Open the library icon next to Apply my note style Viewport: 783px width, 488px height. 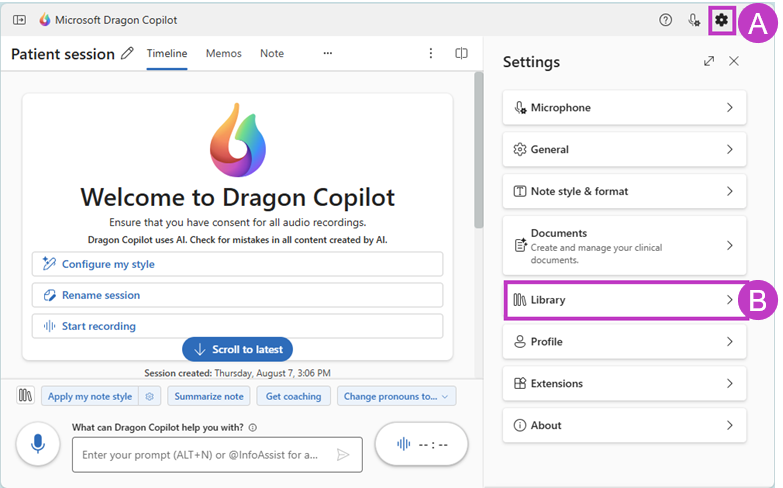tap(25, 396)
